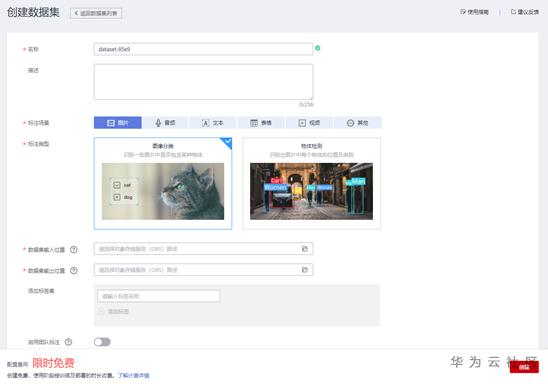Switch to the 表格 table scenario tab
Viewport: 548px width, 384px height.
click(x=261, y=123)
